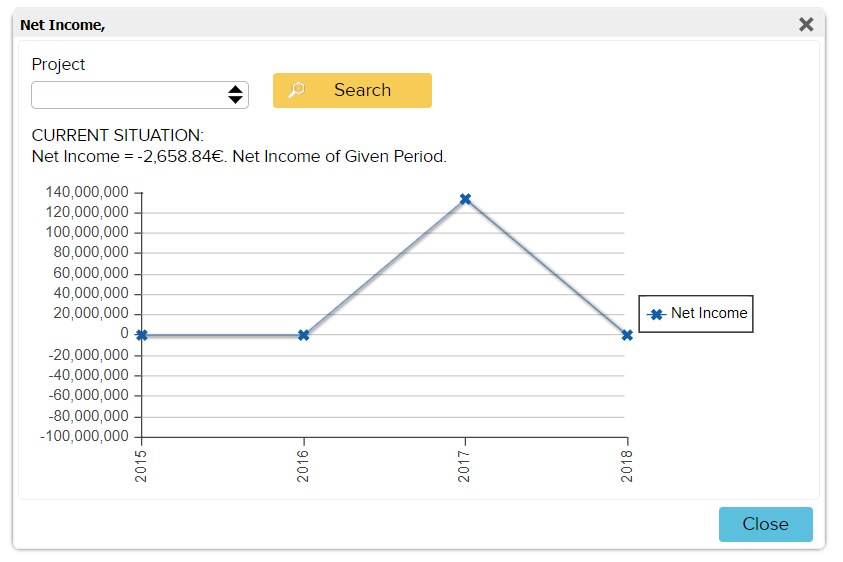The image size is (843, 562).
Task: Click the 'Net Income,' dialog title bar
Action: (x=400, y=25)
